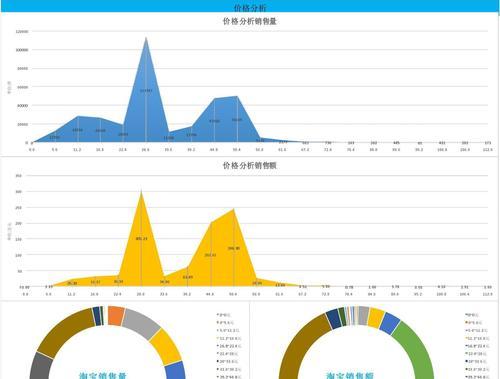The image size is (500, 379).
Task: Click the 11.2 X-axis label in the blue chart
Action: pyautogui.click(x=77, y=150)
